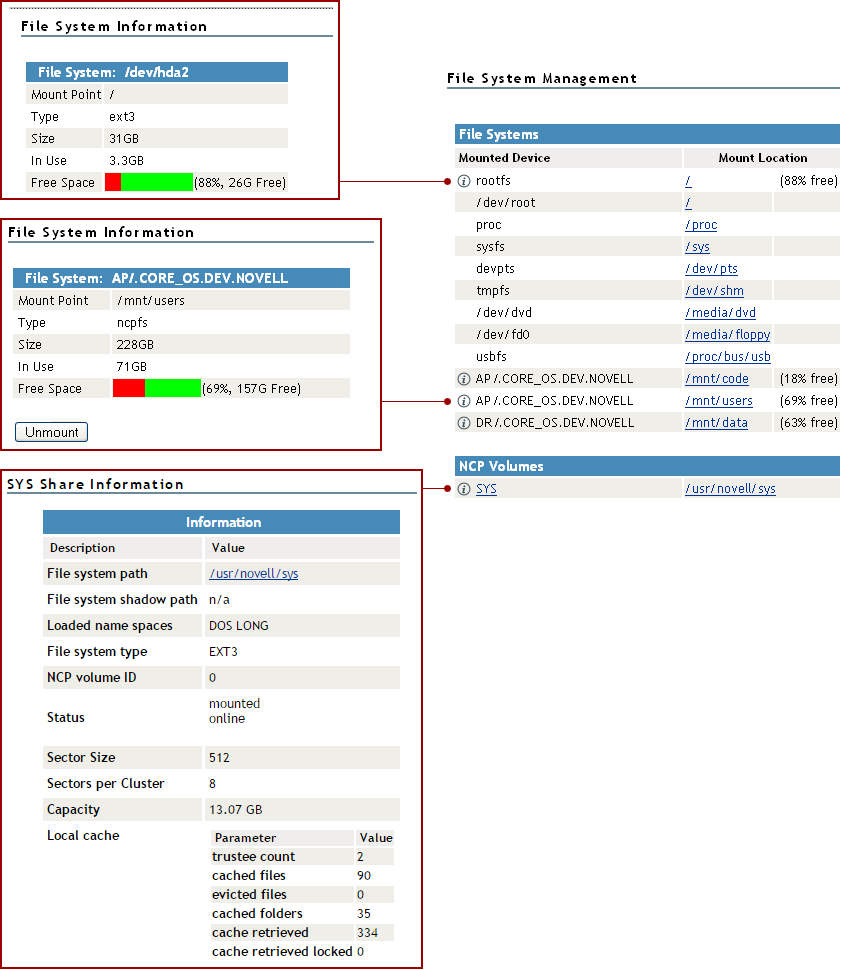Open the /media/dvd mount link
This screenshot has width=844, height=970.
pyautogui.click(x=720, y=313)
